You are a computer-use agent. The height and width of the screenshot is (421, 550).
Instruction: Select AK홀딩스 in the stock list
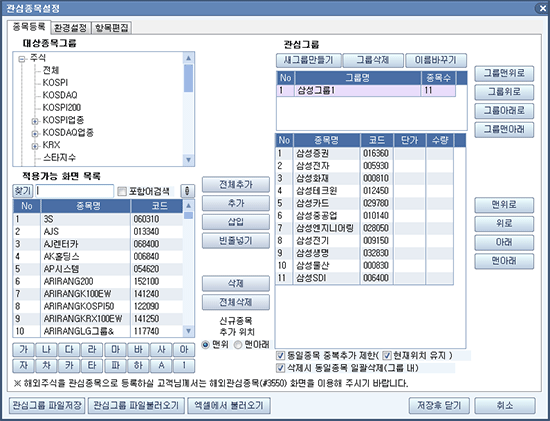(x=98, y=256)
